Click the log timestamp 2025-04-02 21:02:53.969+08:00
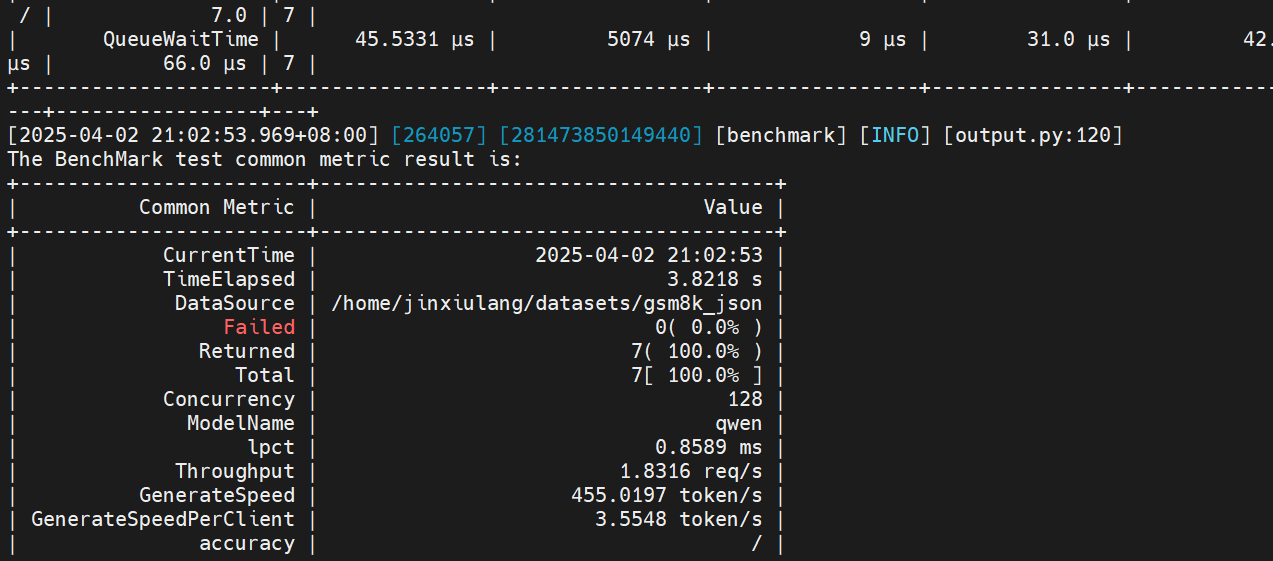The height and width of the screenshot is (561, 1273). (x=193, y=135)
